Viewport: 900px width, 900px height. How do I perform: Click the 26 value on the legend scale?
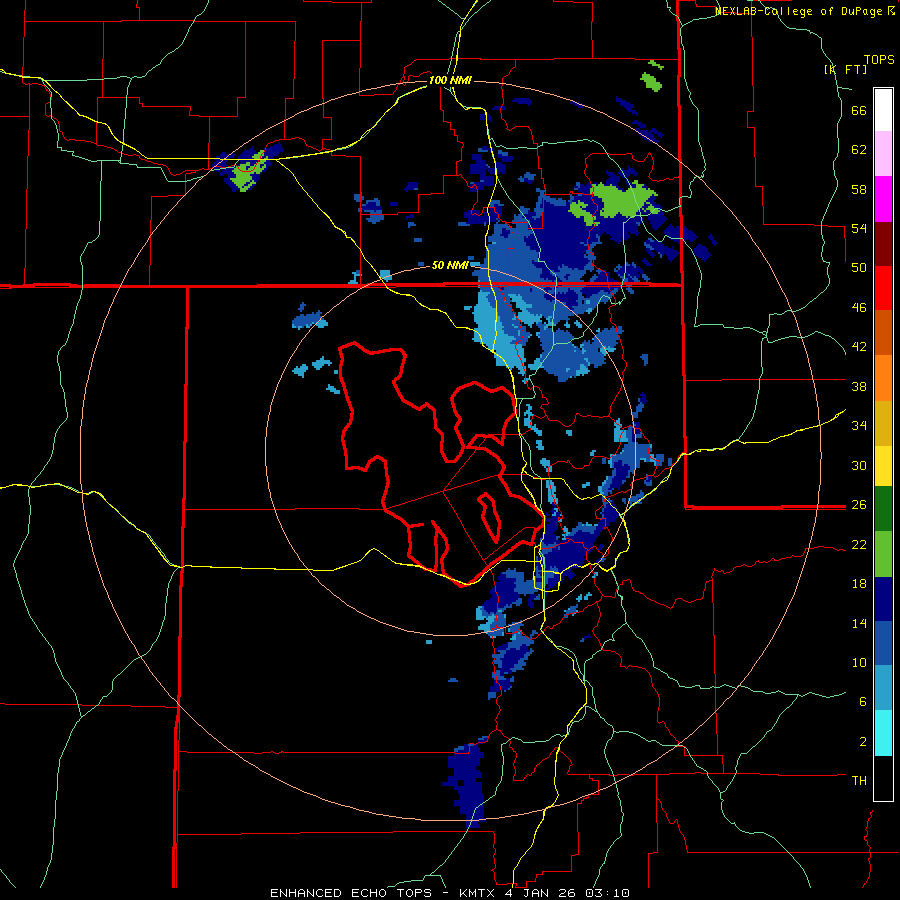pos(859,505)
